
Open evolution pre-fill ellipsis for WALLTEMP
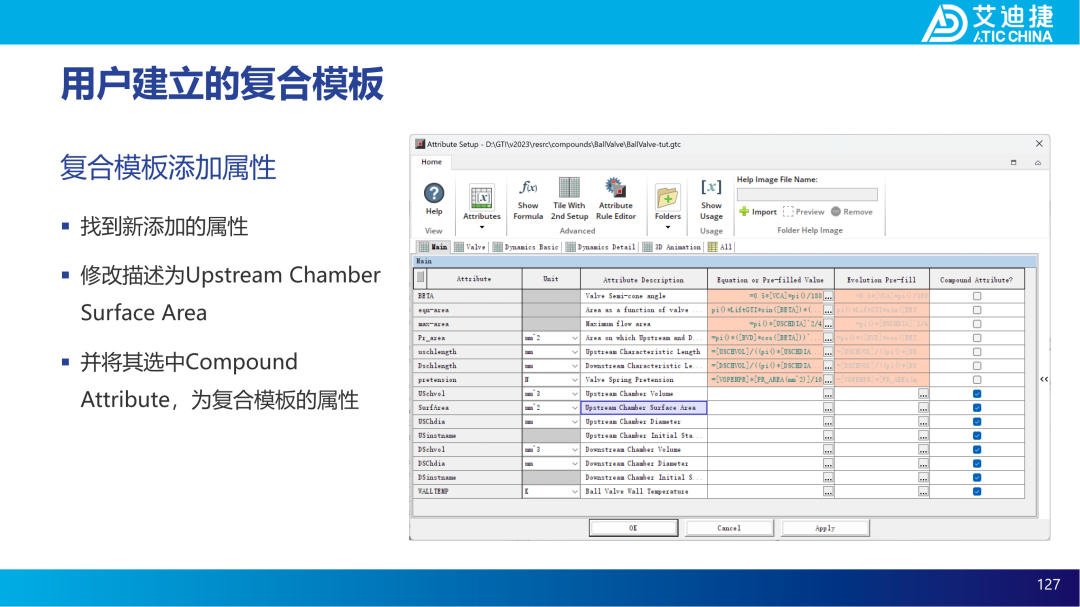pos(923,492)
